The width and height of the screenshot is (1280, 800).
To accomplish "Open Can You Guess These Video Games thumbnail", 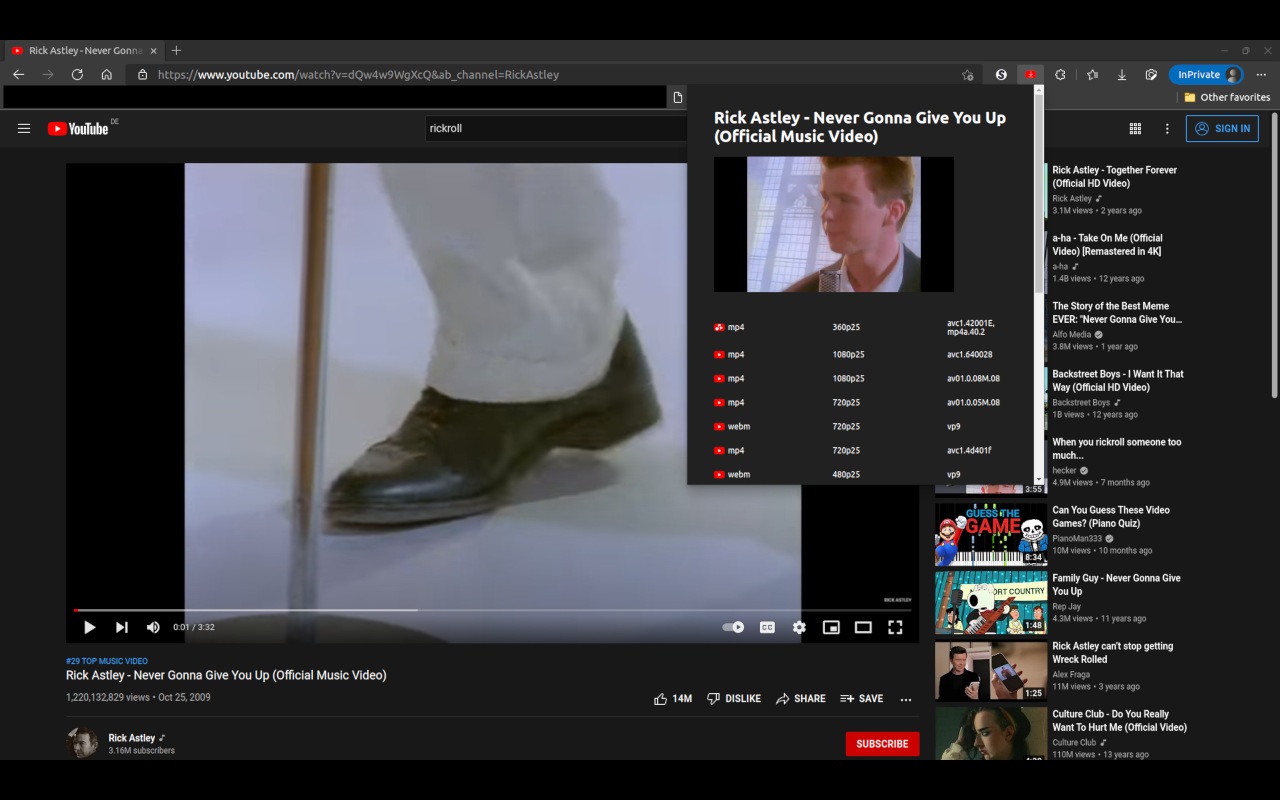I will coord(991,534).
